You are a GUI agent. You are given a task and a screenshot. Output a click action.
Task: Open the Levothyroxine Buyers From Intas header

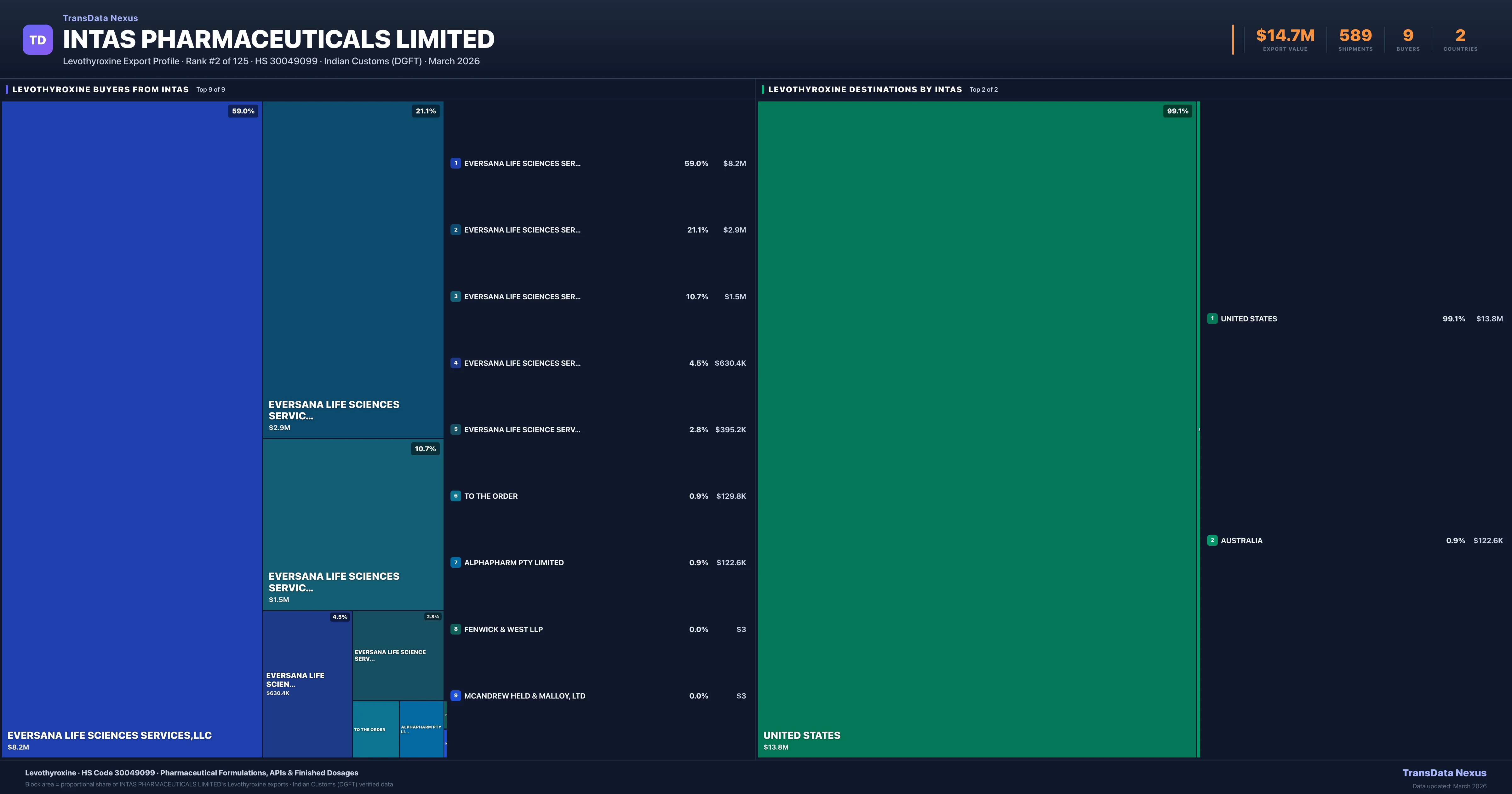click(100, 89)
